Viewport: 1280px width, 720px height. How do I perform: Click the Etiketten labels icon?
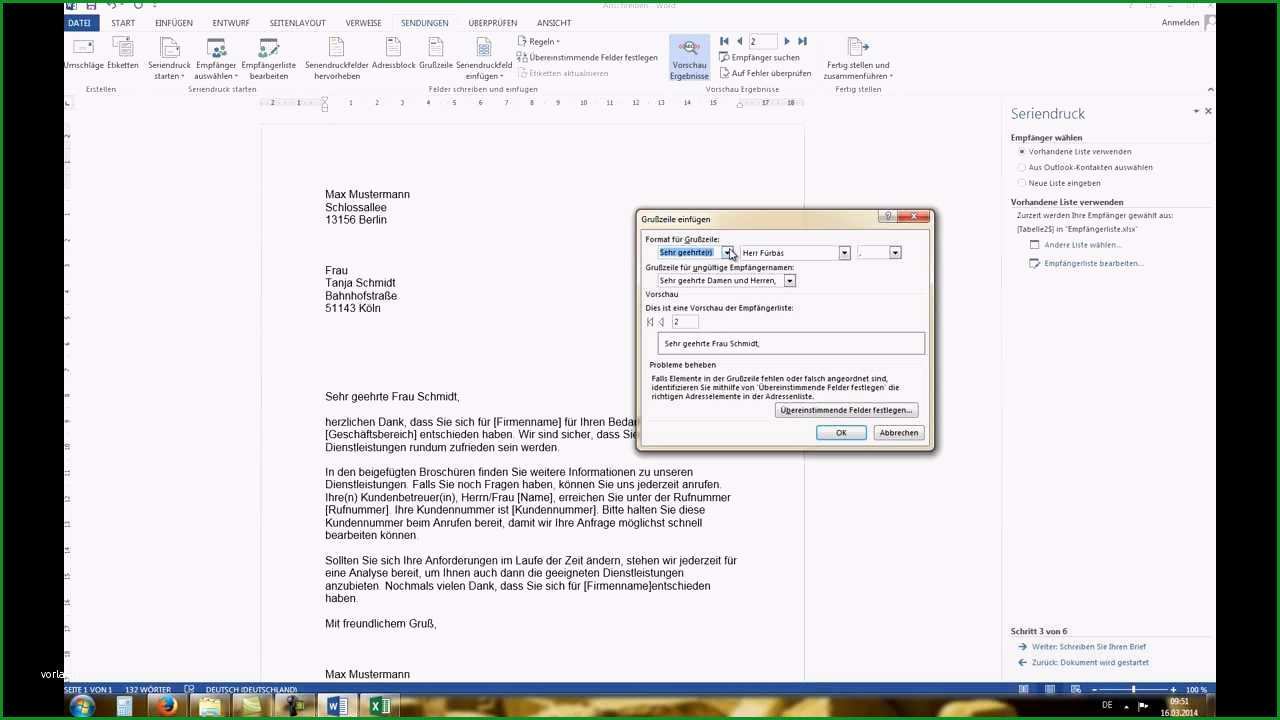pyautogui.click(x=123, y=48)
